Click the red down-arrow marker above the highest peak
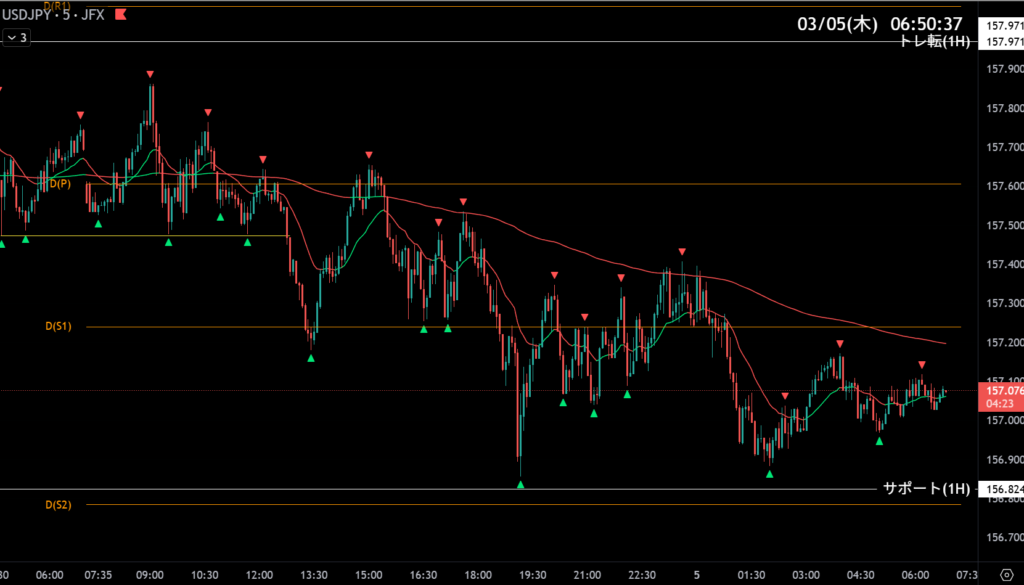The width and height of the screenshot is (1024, 585). [x=150, y=74]
